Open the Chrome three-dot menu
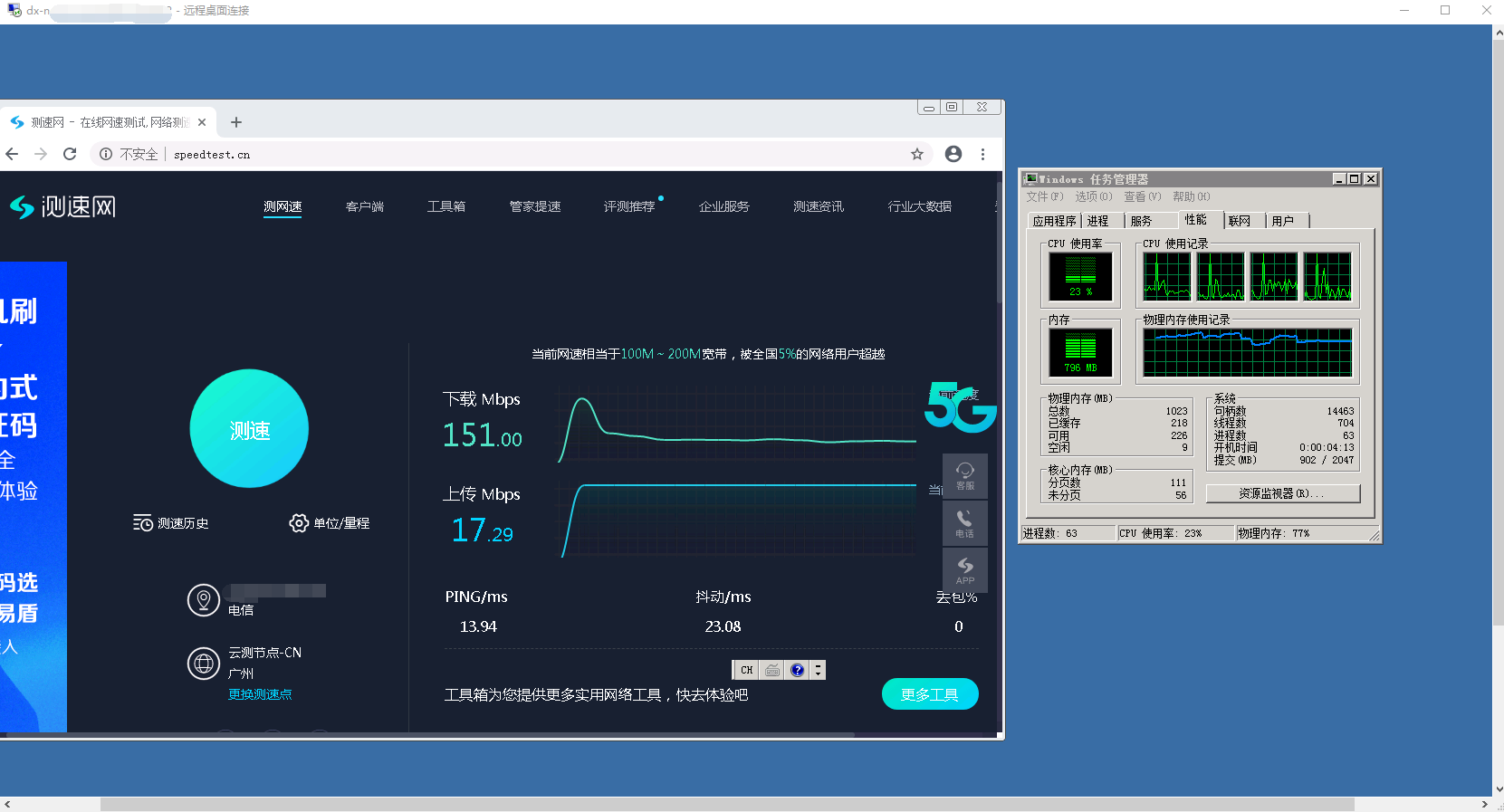 point(982,154)
